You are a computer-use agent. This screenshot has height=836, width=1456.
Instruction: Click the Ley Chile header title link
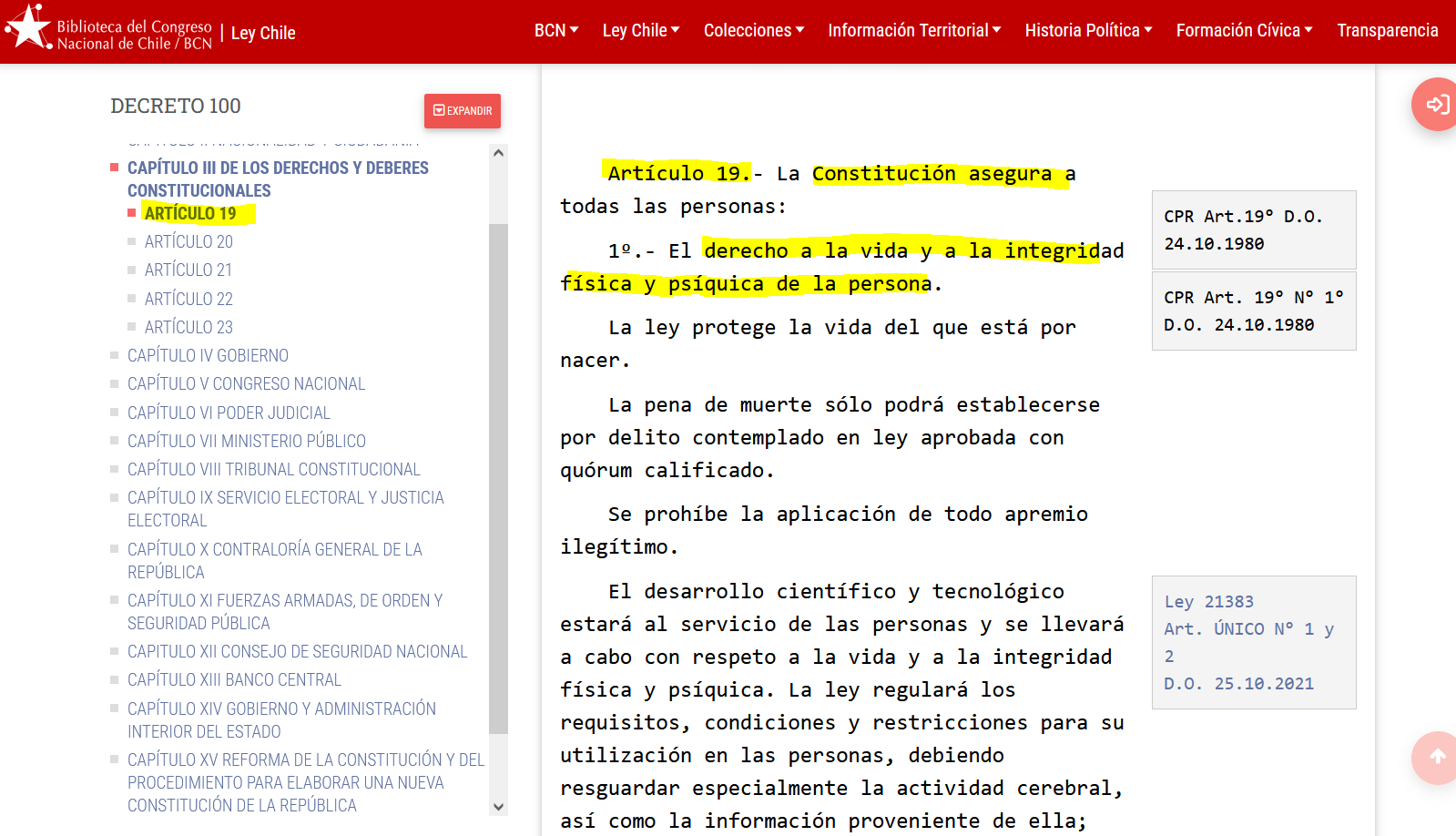point(263,33)
